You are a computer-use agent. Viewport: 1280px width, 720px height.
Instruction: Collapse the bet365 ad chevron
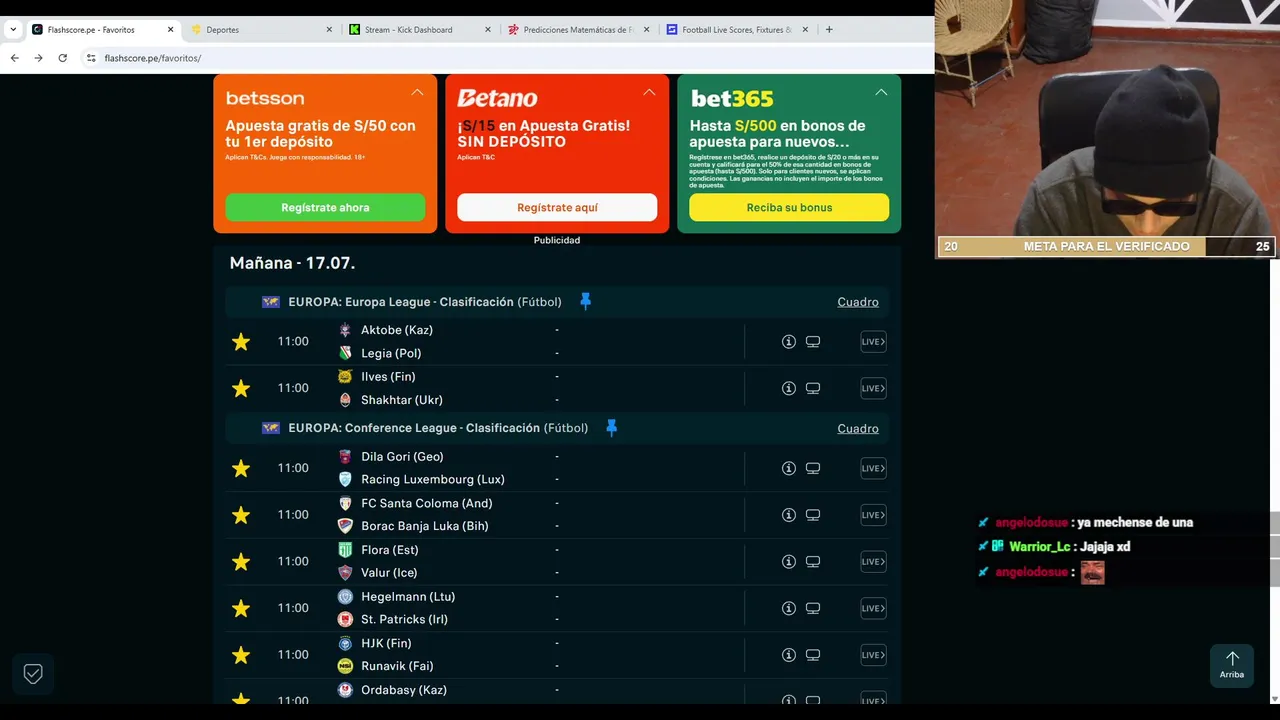[x=881, y=92]
